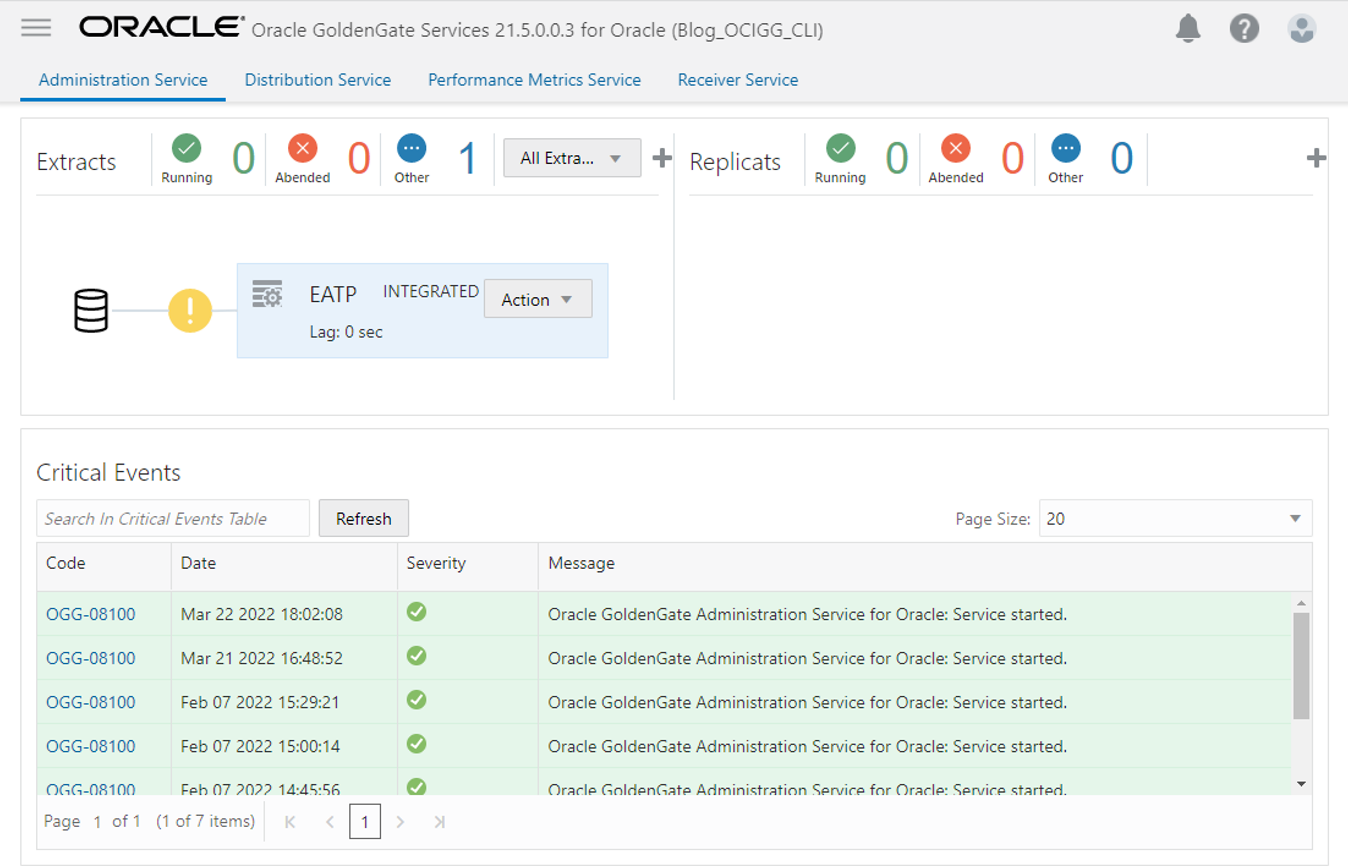Switch to Performance Metrics Service tab
The image size is (1348, 866).
534,80
